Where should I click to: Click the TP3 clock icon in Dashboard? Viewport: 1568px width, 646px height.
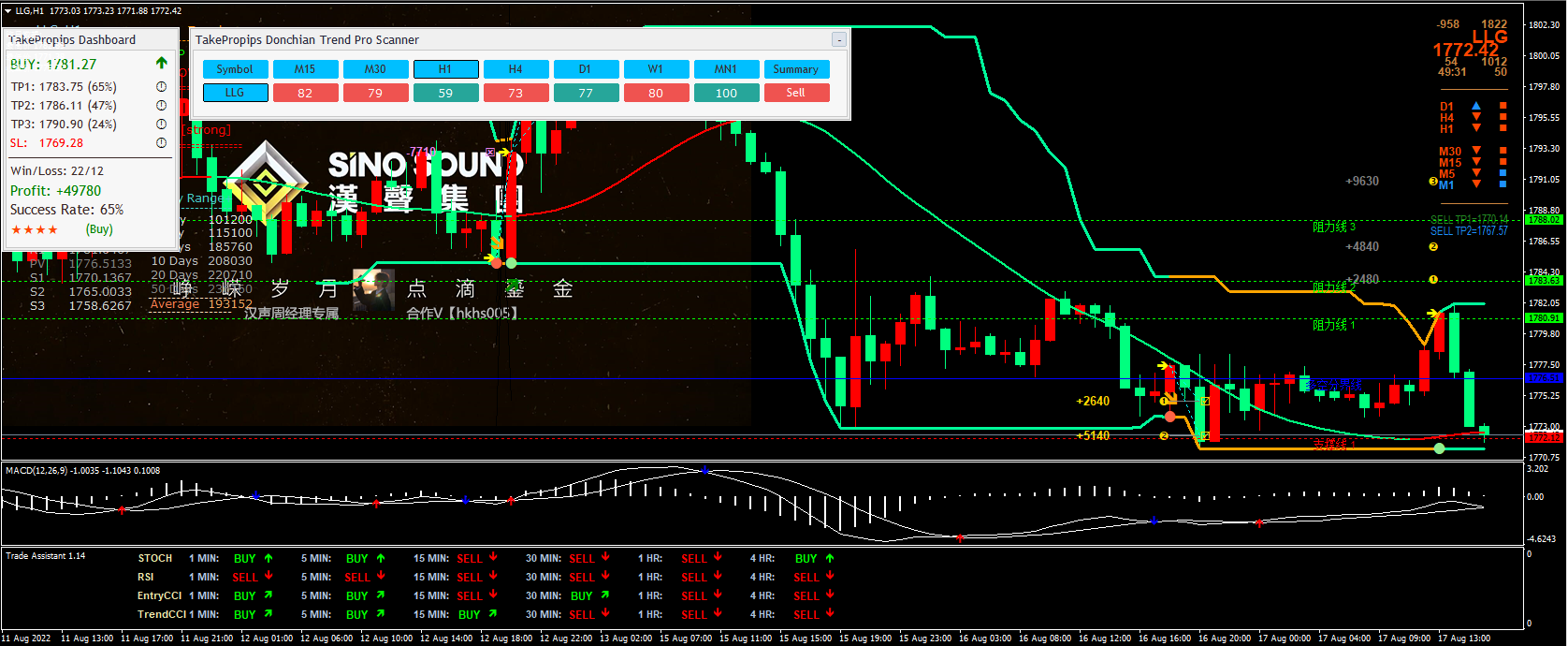click(x=161, y=124)
